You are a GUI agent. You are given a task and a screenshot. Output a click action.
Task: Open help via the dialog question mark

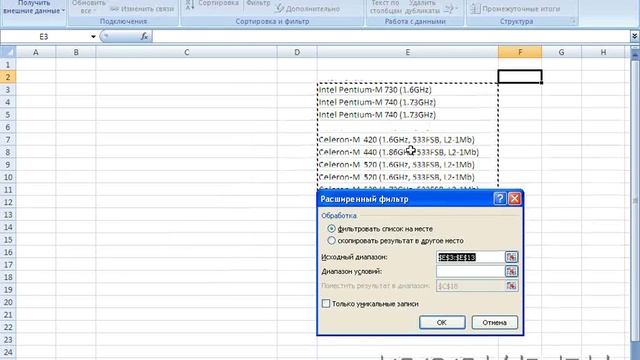tap(500, 199)
